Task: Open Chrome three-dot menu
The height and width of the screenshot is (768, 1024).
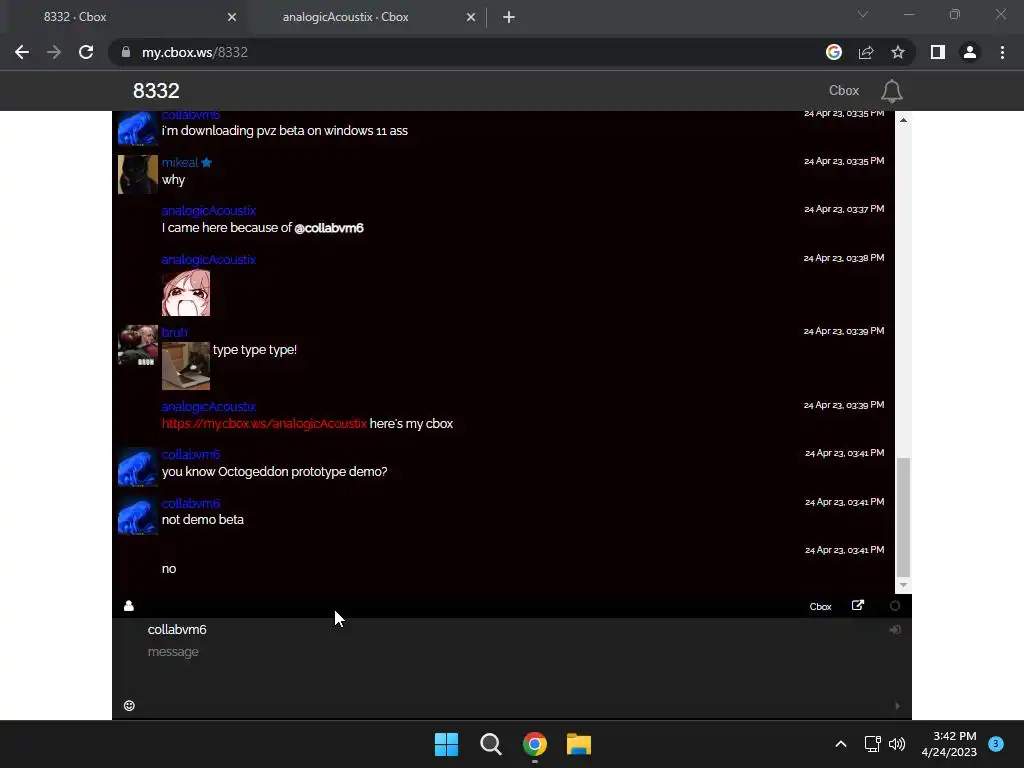Action: [1002, 52]
